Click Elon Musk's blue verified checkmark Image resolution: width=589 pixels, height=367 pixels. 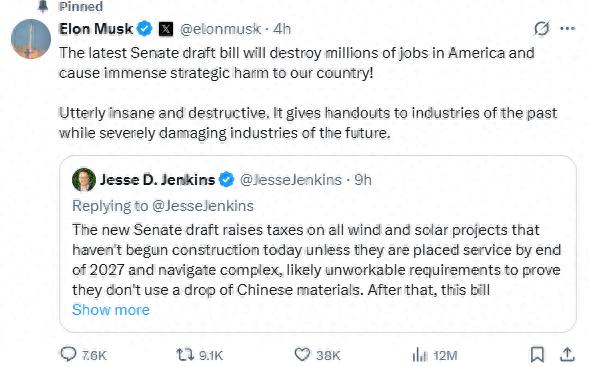145,29
